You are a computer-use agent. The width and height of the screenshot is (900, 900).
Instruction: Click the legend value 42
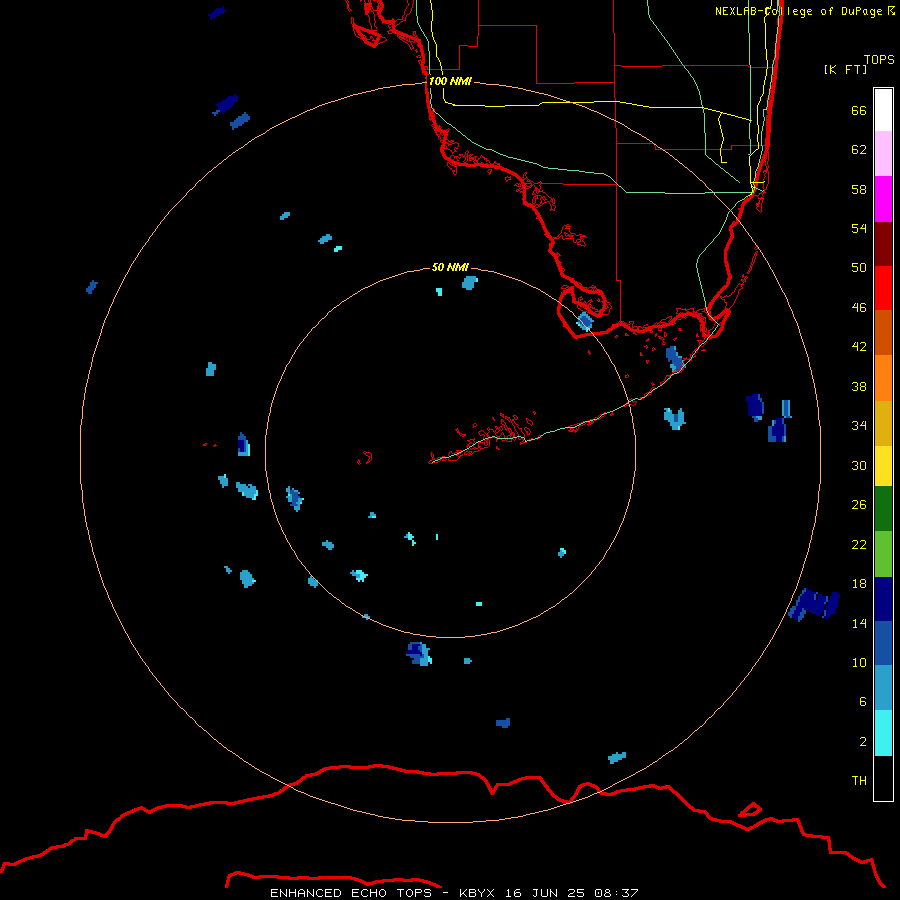(x=859, y=347)
